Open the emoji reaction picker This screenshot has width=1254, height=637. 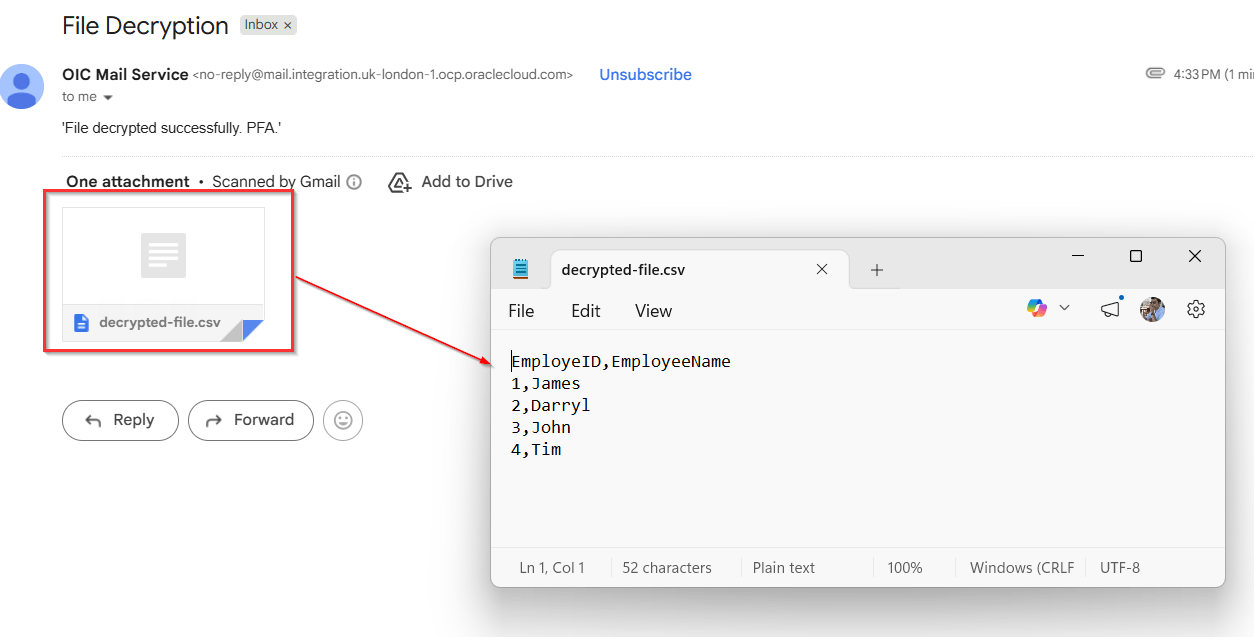(343, 421)
